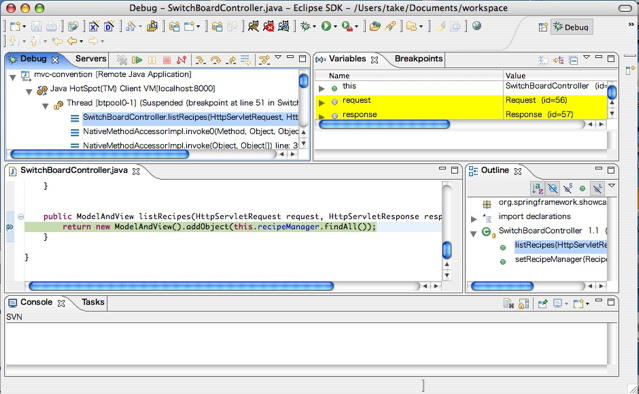Select the Debug perspective button
Screen dimensions: 639x394
pyautogui.click(x=571, y=27)
